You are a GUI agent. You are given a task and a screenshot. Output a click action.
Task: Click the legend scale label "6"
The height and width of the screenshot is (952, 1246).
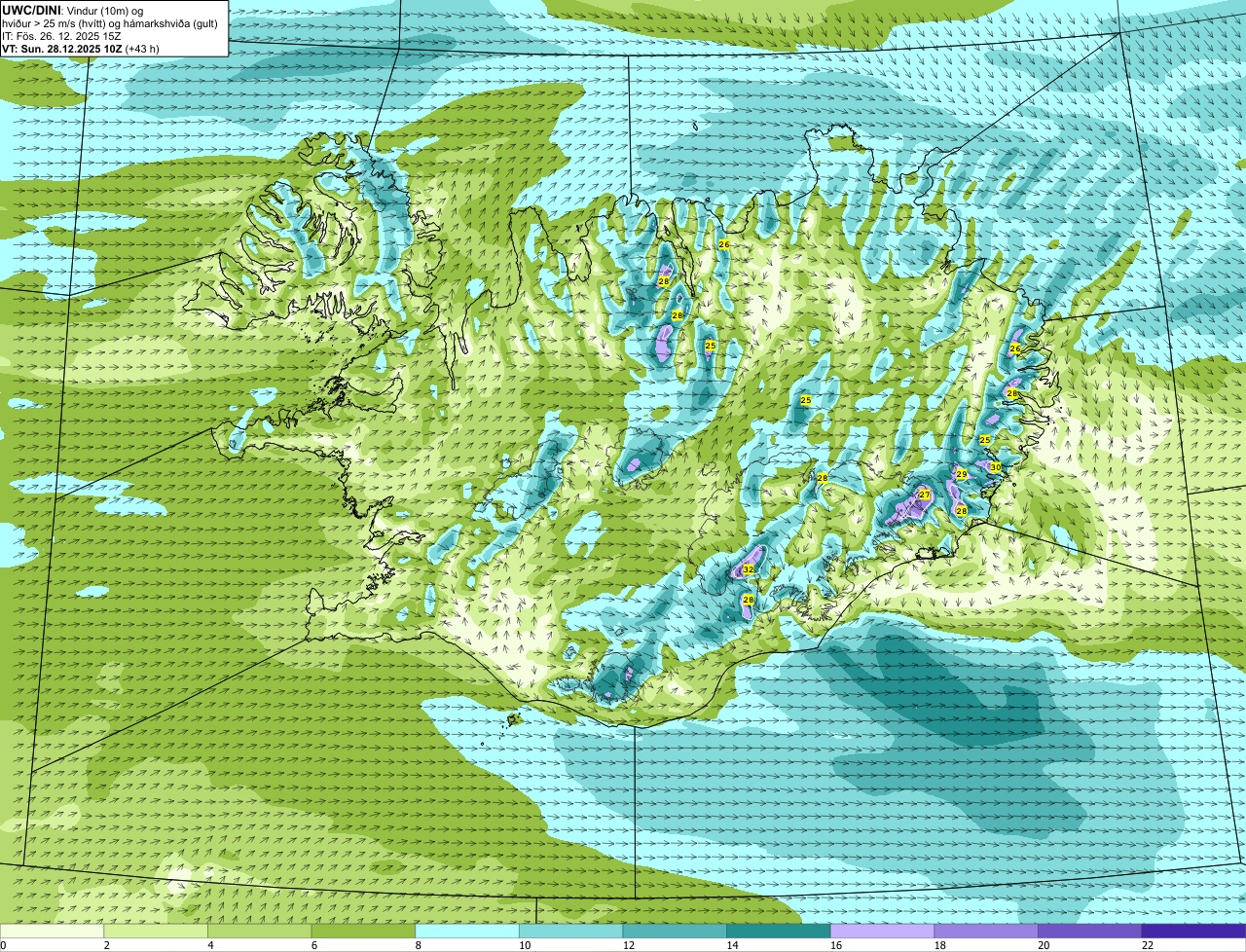(x=314, y=945)
